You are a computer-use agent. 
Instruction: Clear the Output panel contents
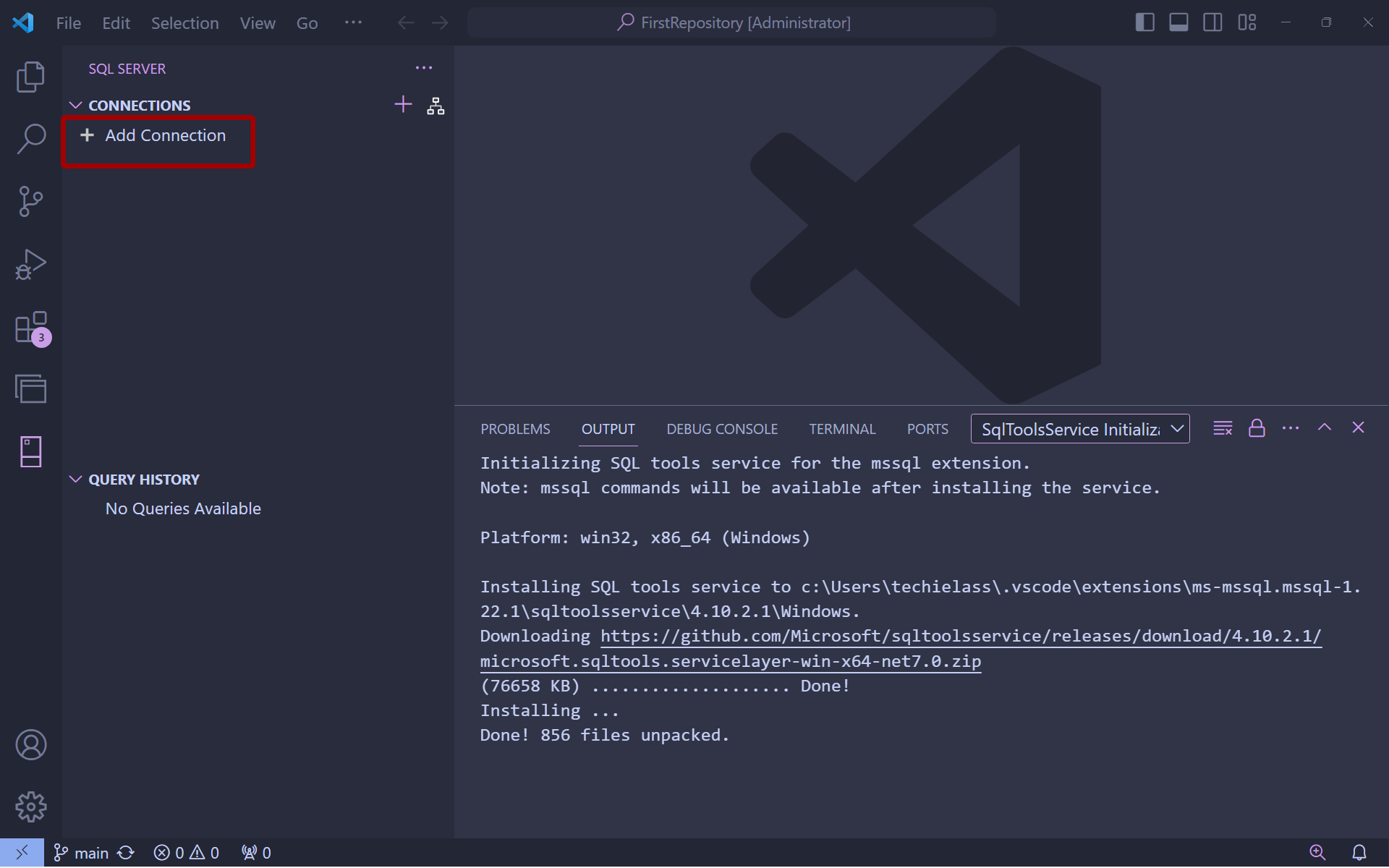1223,427
